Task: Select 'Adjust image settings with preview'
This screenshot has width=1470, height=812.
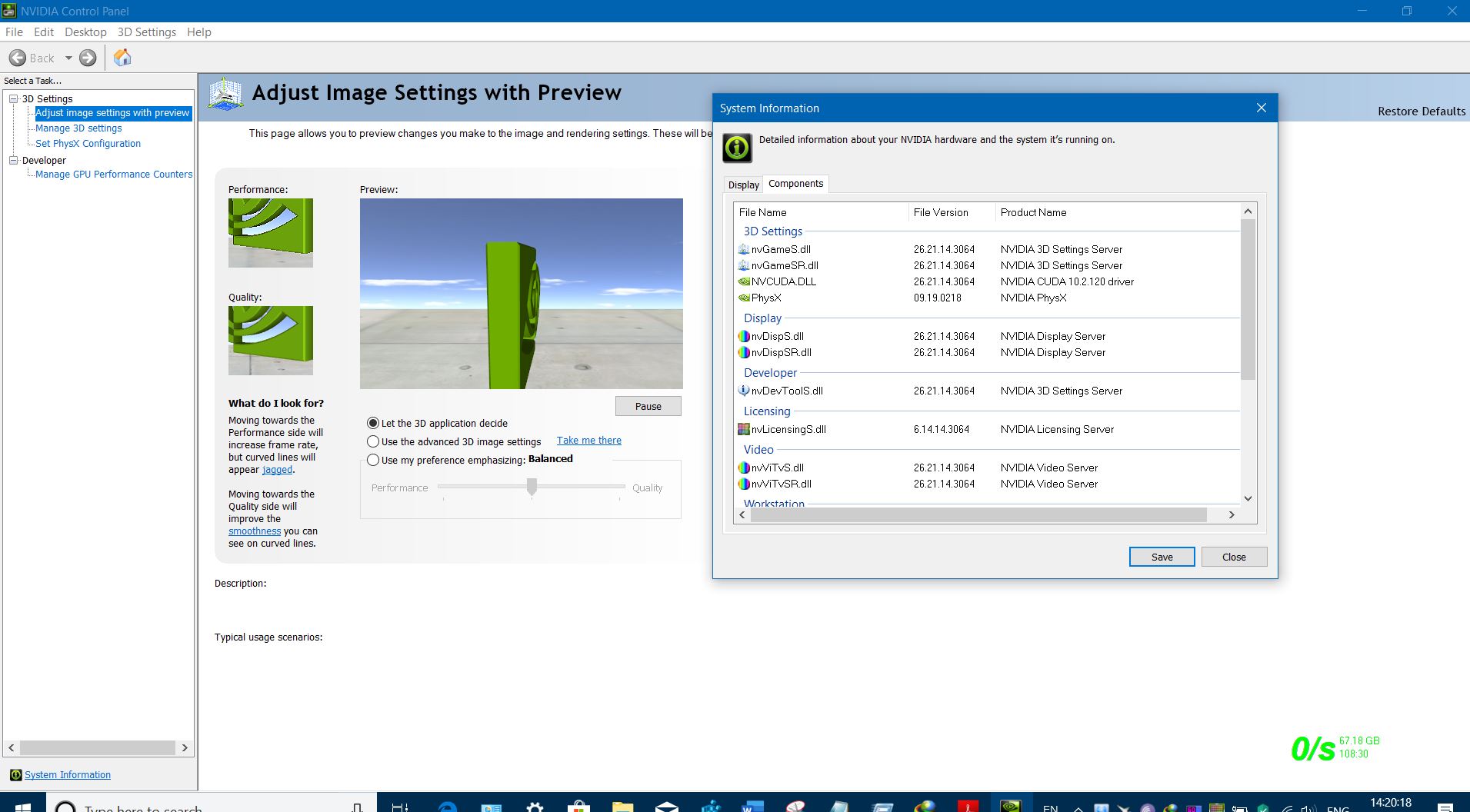Action: 112,113
